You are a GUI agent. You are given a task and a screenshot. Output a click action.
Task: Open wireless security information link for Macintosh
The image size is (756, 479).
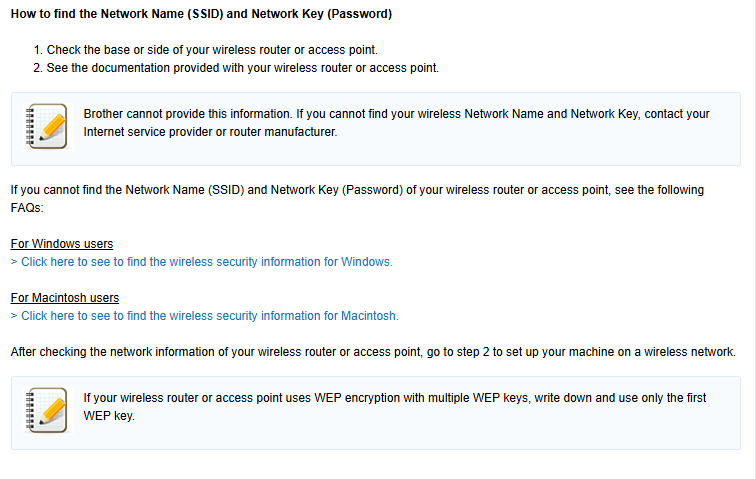coord(204,316)
